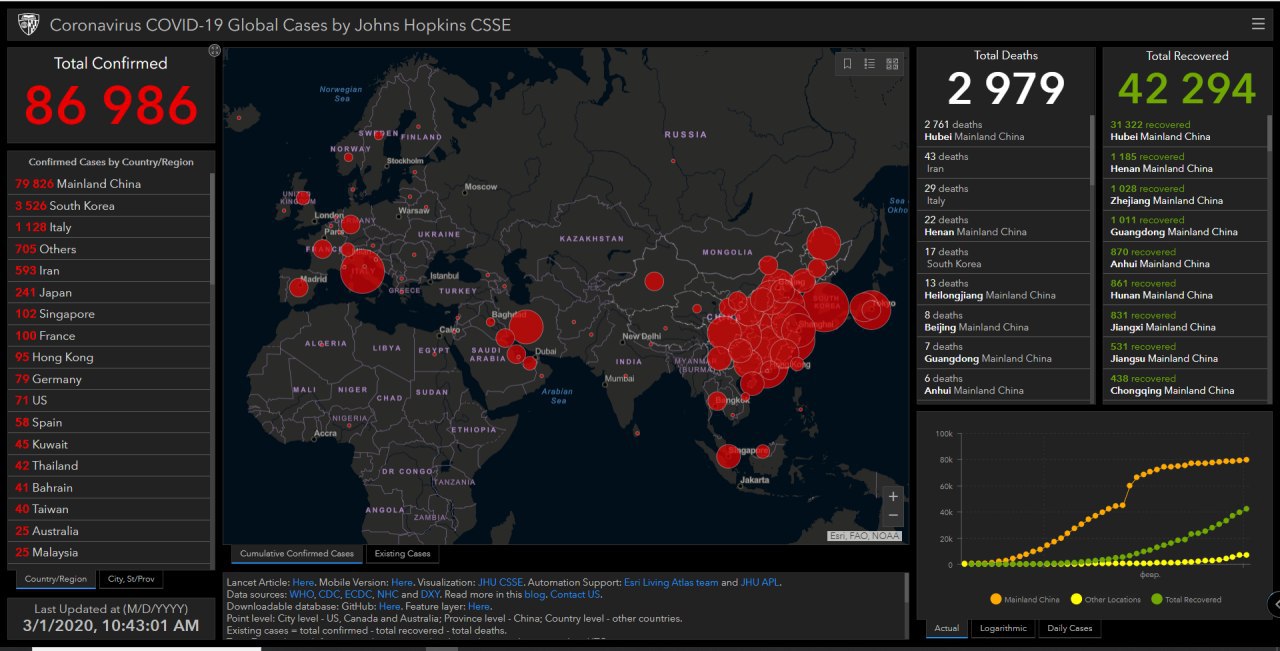Click the Johns Hopkins shield logo
Viewport: 1280px width, 651px height.
click(x=29, y=24)
